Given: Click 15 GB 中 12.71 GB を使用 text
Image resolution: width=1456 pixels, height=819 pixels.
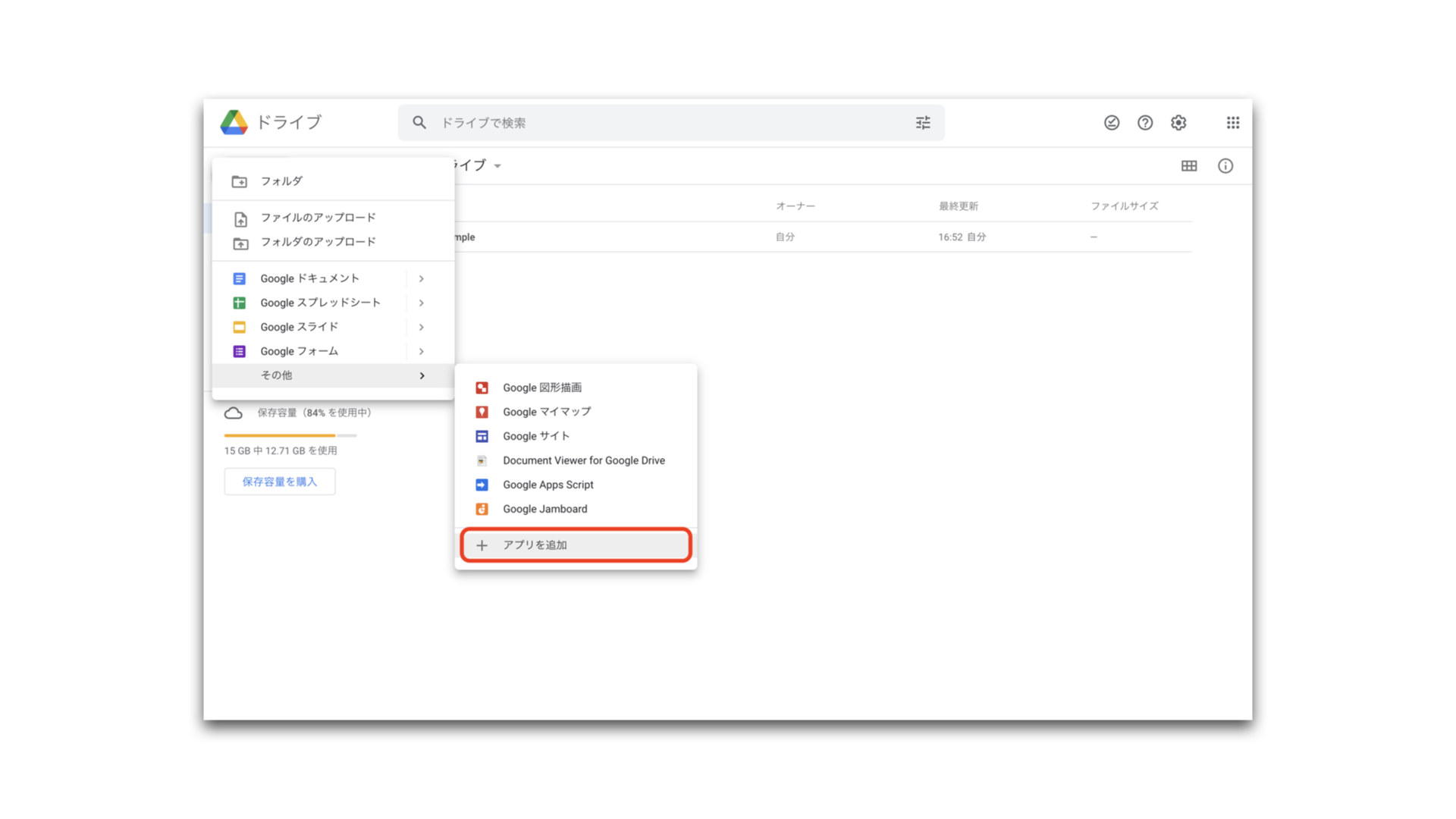Looking at the screenshot, I should [281, 450].
